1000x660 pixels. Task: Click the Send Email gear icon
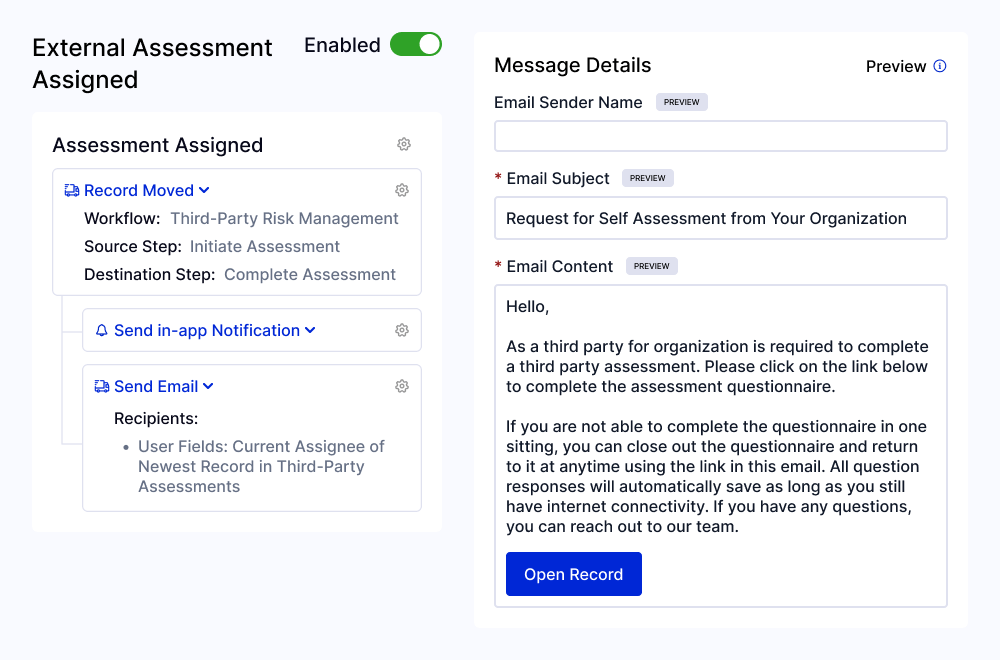[402, 386]
